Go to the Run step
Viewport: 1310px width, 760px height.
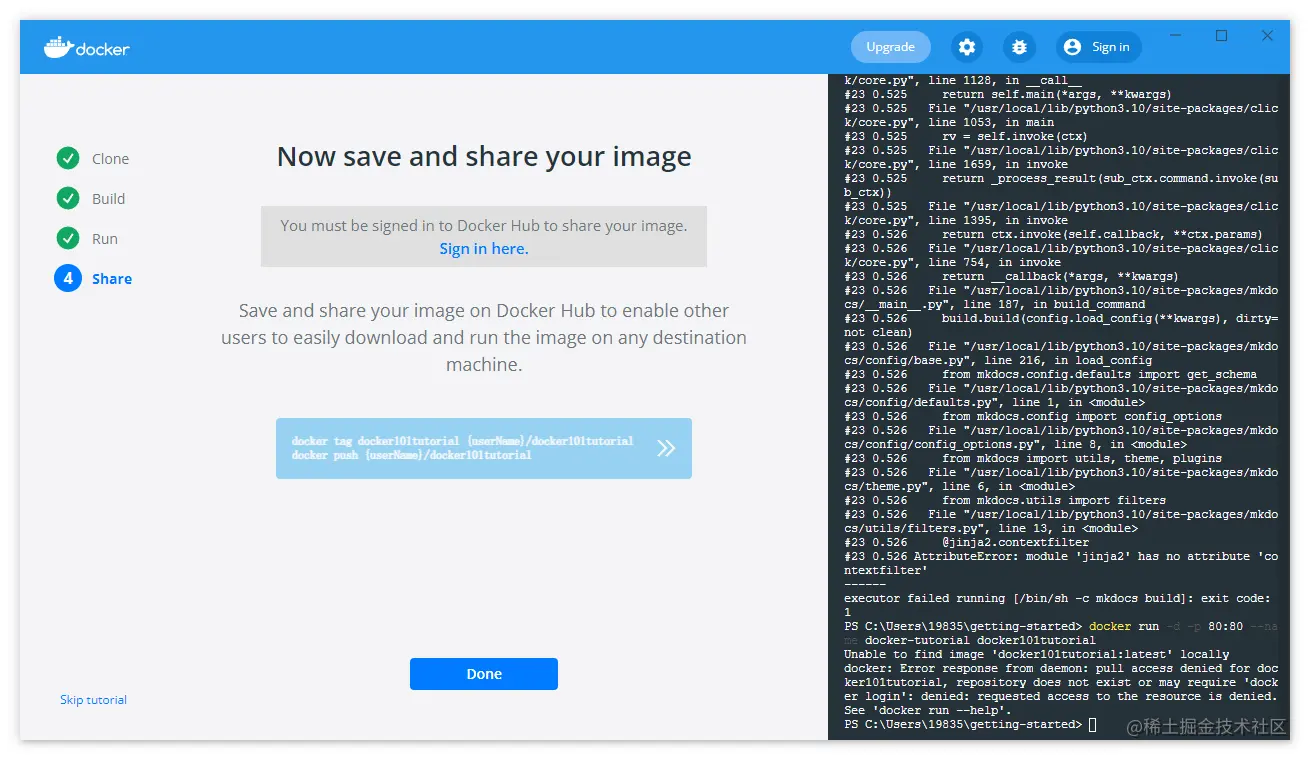click(x=104, y=239)
